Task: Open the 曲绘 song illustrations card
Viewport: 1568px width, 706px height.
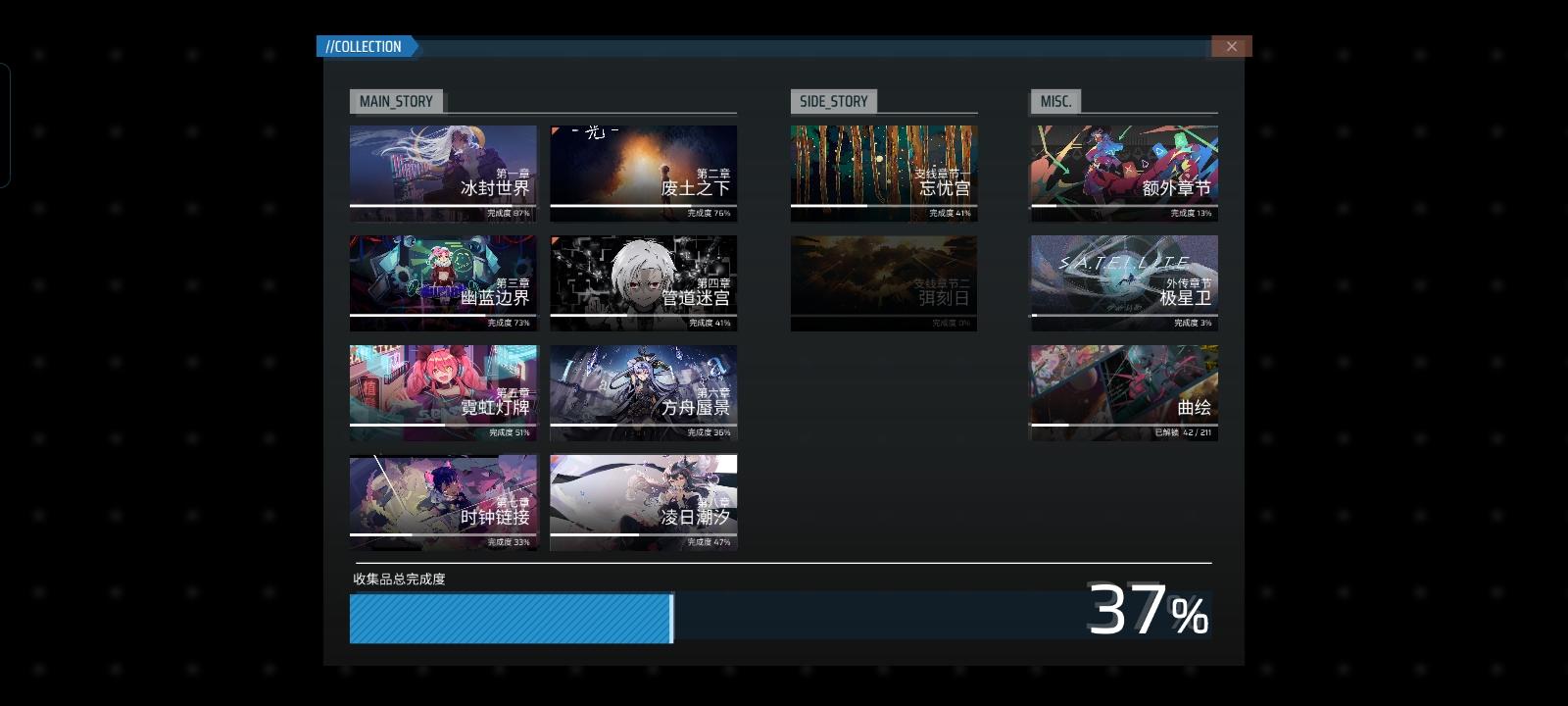Action: pyautogui.click(x=1124, y=393)
